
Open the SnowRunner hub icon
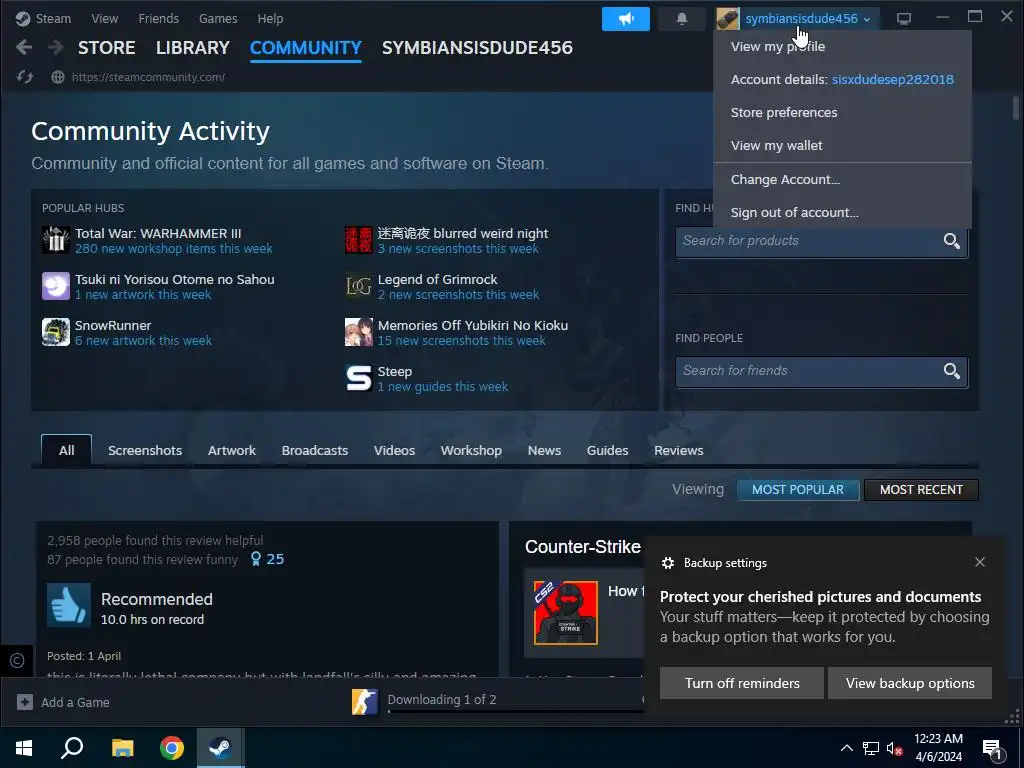click(56, 332)
